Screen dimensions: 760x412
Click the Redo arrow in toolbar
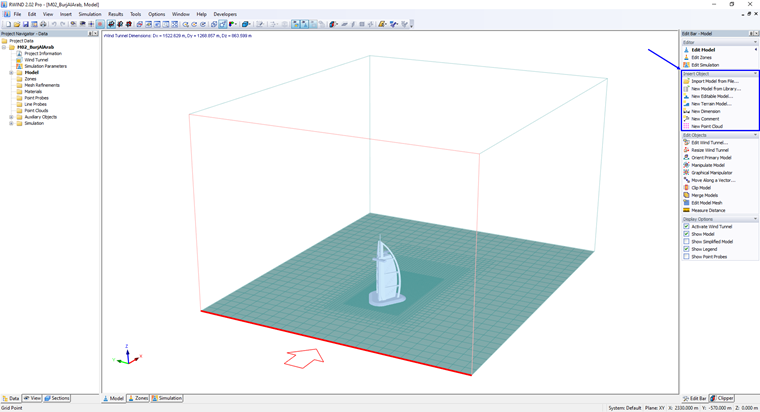[x=63, y=24]
